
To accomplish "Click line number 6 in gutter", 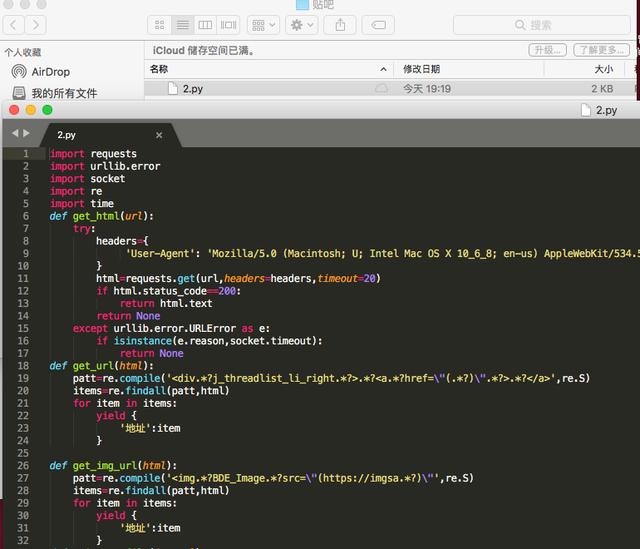I will pos(26,216).
